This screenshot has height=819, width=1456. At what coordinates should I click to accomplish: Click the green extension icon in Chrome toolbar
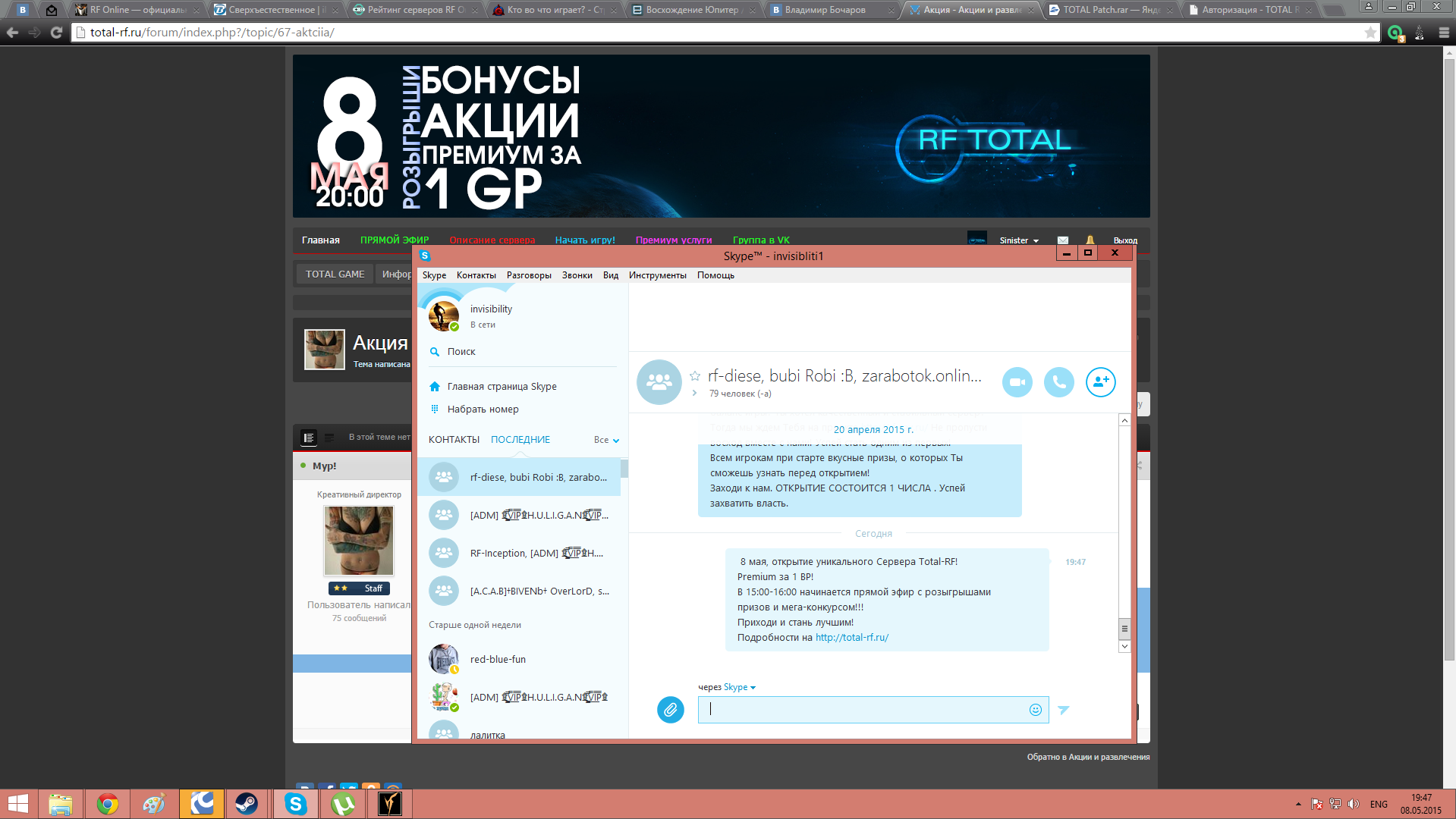click(x=1395, y=33)
